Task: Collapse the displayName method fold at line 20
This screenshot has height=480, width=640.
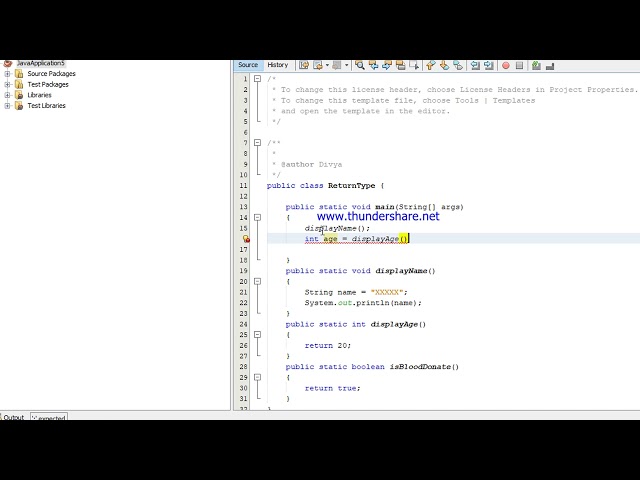Action: pyautogui.click(x=257, y=281)
